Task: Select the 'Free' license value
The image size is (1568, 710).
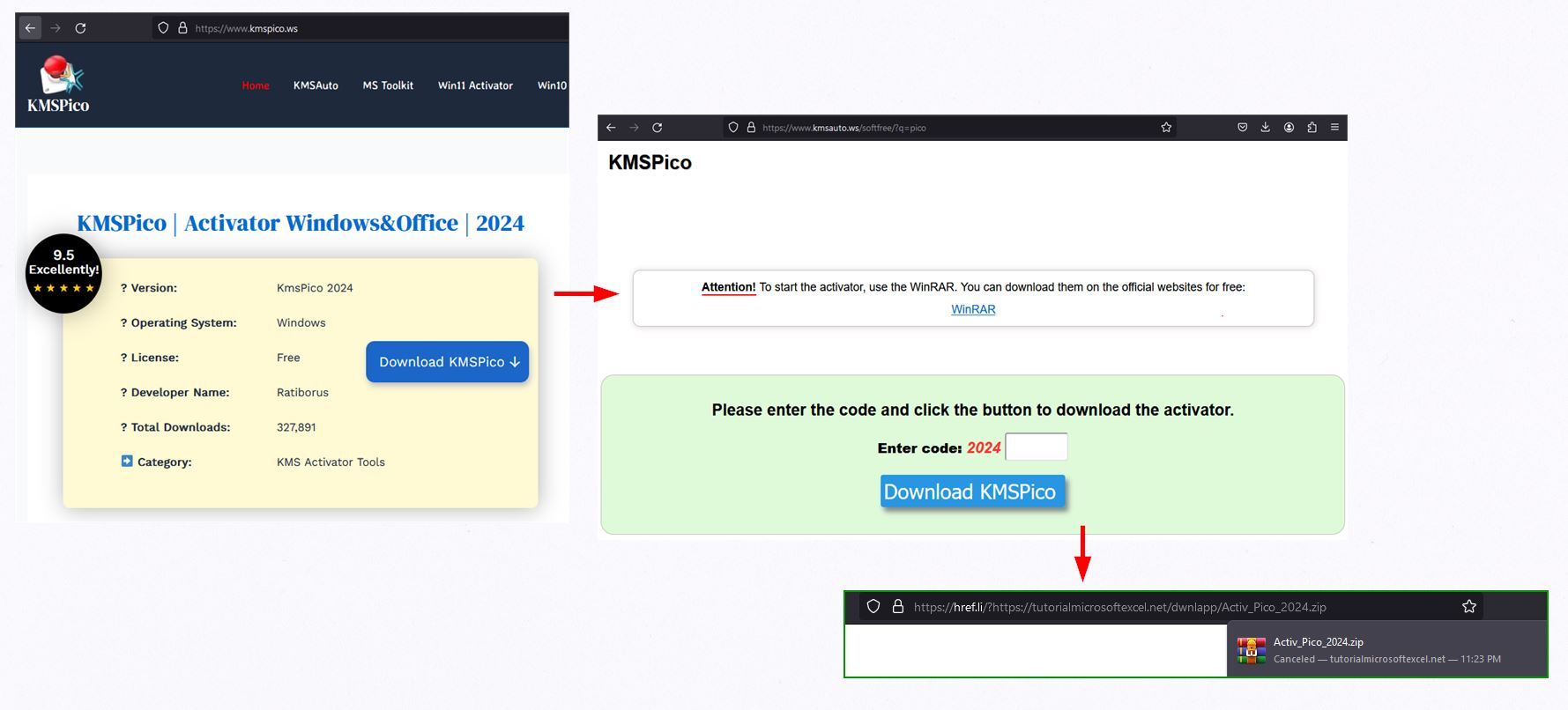Action: (x=288, y=358)
